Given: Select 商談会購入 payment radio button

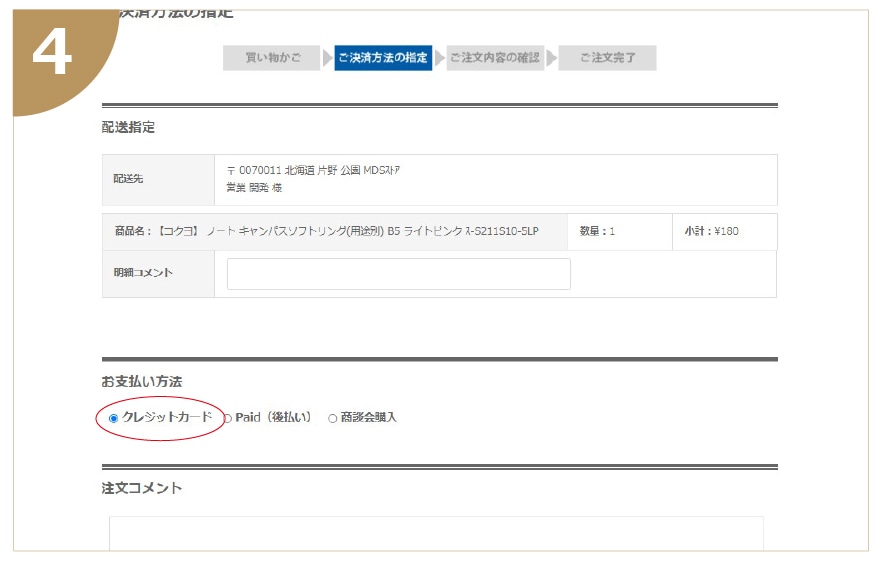Looking at the screenshot, I should 333,418.
